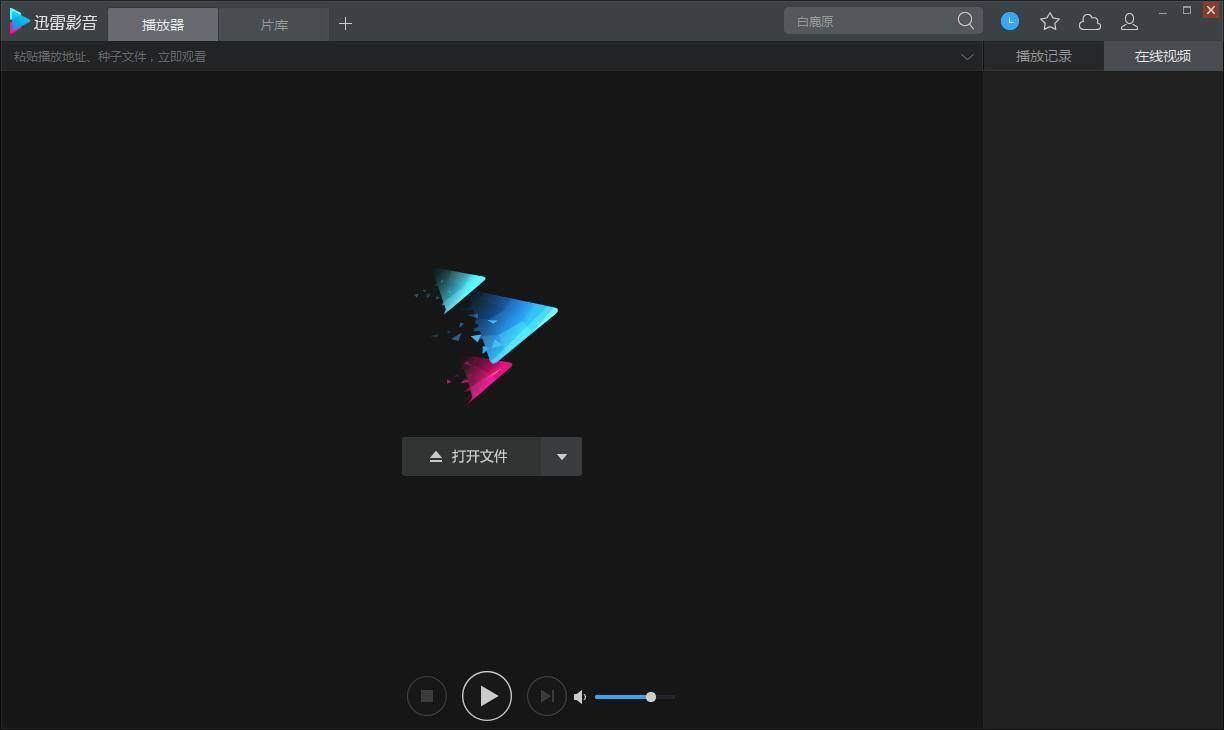Expand the dropdown arrow beside 打开文件
Screen dimensions: 1224x730
[561, 457]
